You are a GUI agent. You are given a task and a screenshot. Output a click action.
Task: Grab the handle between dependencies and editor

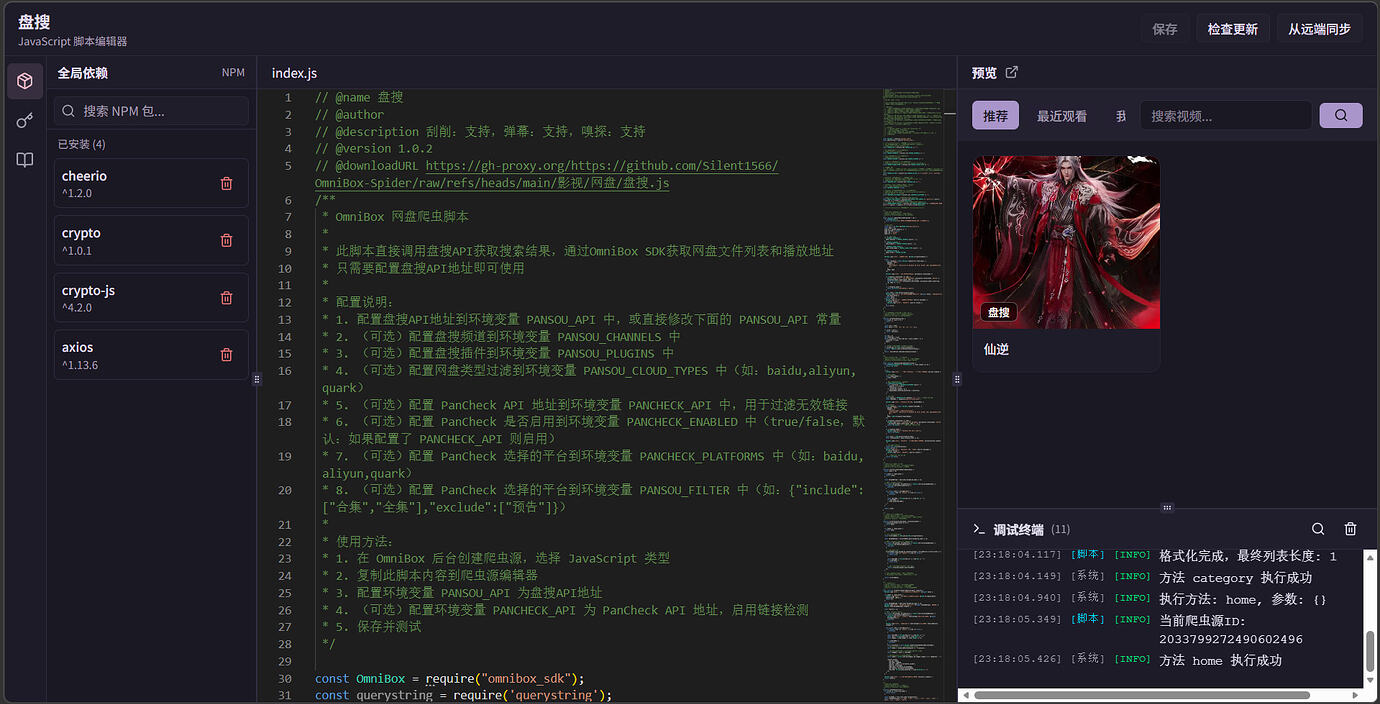pos(257,379)
